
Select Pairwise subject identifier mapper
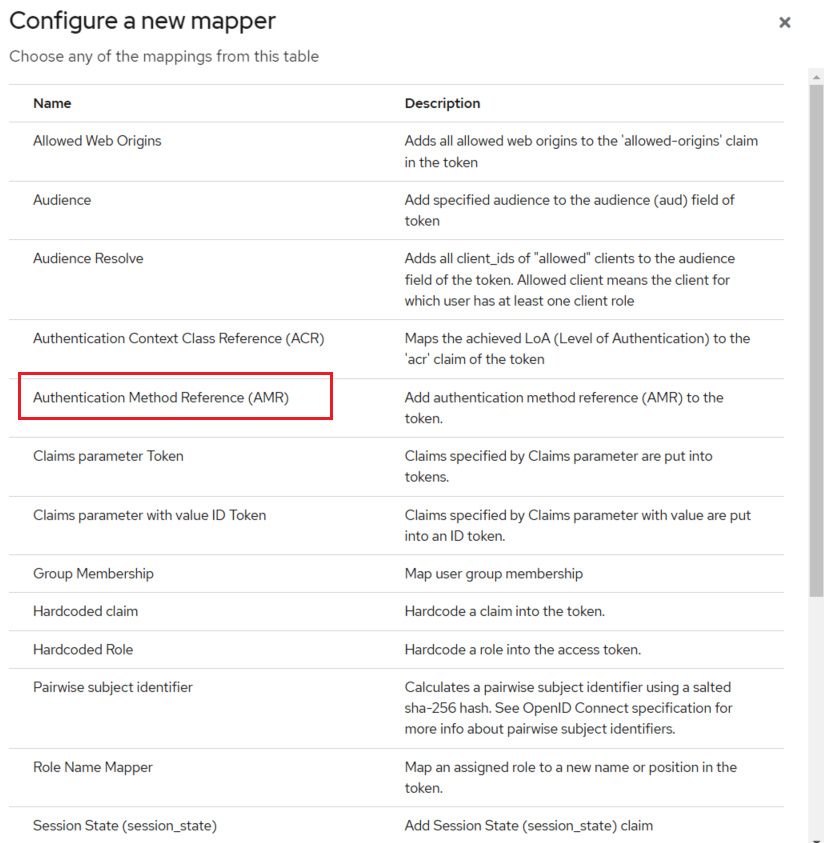(113, 688)
